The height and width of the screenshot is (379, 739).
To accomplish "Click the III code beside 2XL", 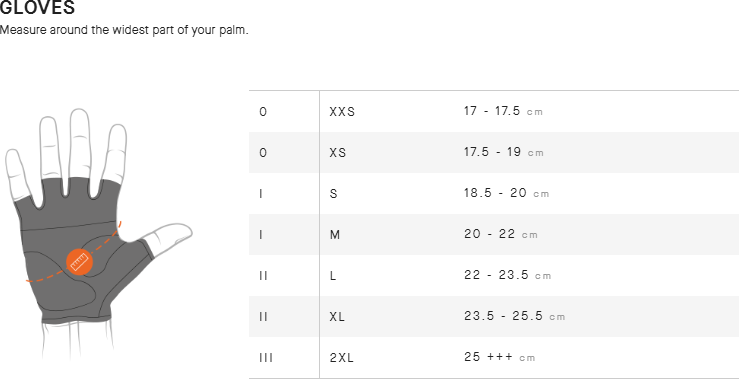I will (x=266, y=358).
